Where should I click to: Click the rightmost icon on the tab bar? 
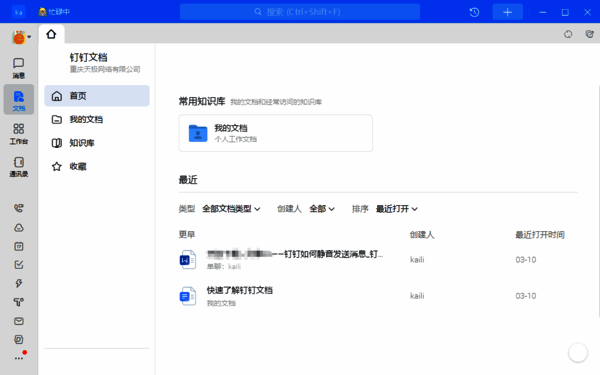click(589, 34)
